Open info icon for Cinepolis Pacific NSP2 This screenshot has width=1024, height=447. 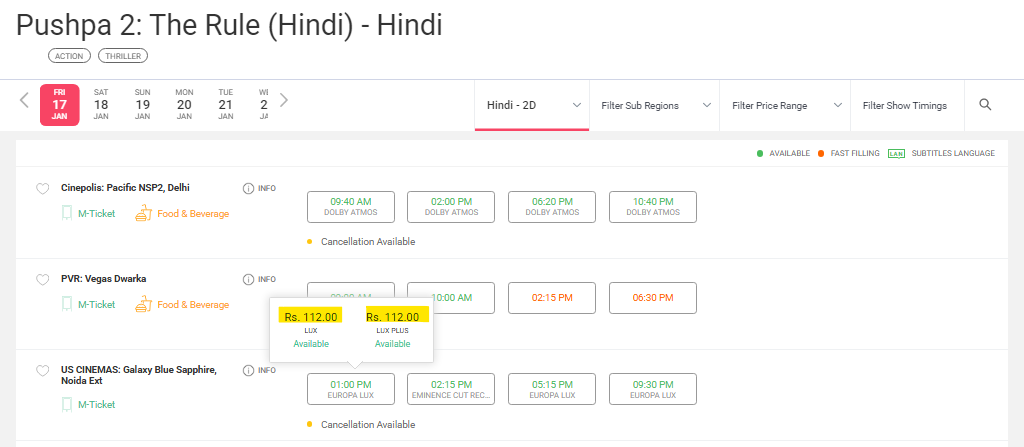[x=248, y=188]
